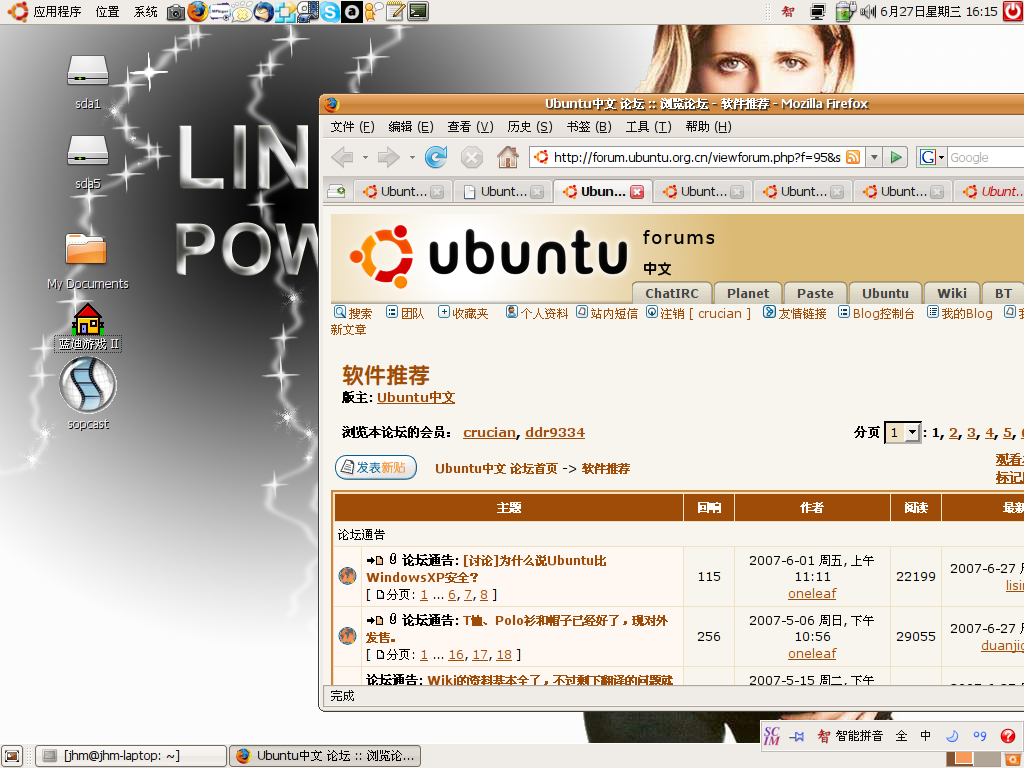The image size is (1024, 768).
Task: Open the search engine selector dropdown
Action: tap(932, 157)
